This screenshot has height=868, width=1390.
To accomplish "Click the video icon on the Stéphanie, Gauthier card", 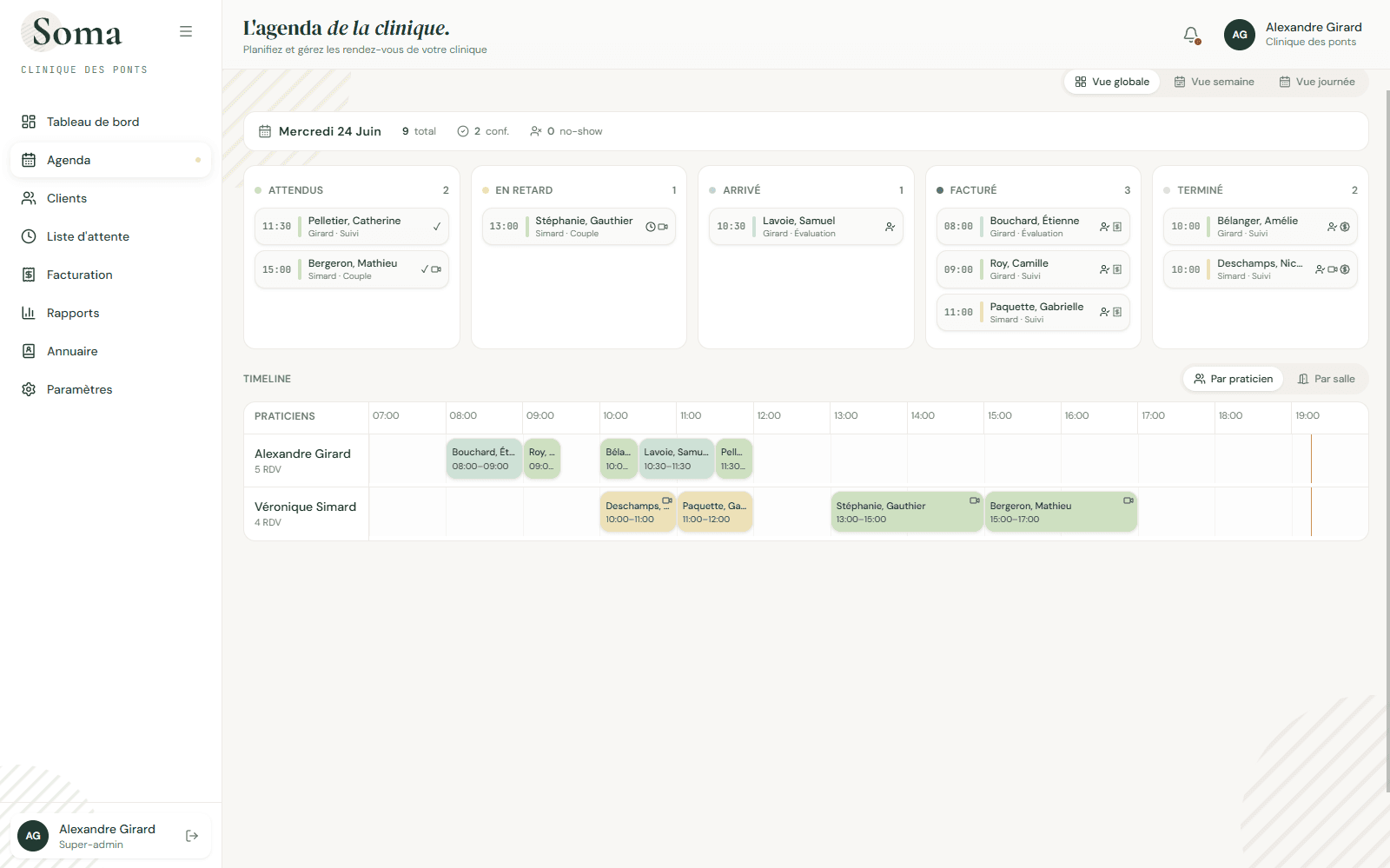I will (663, 227).
